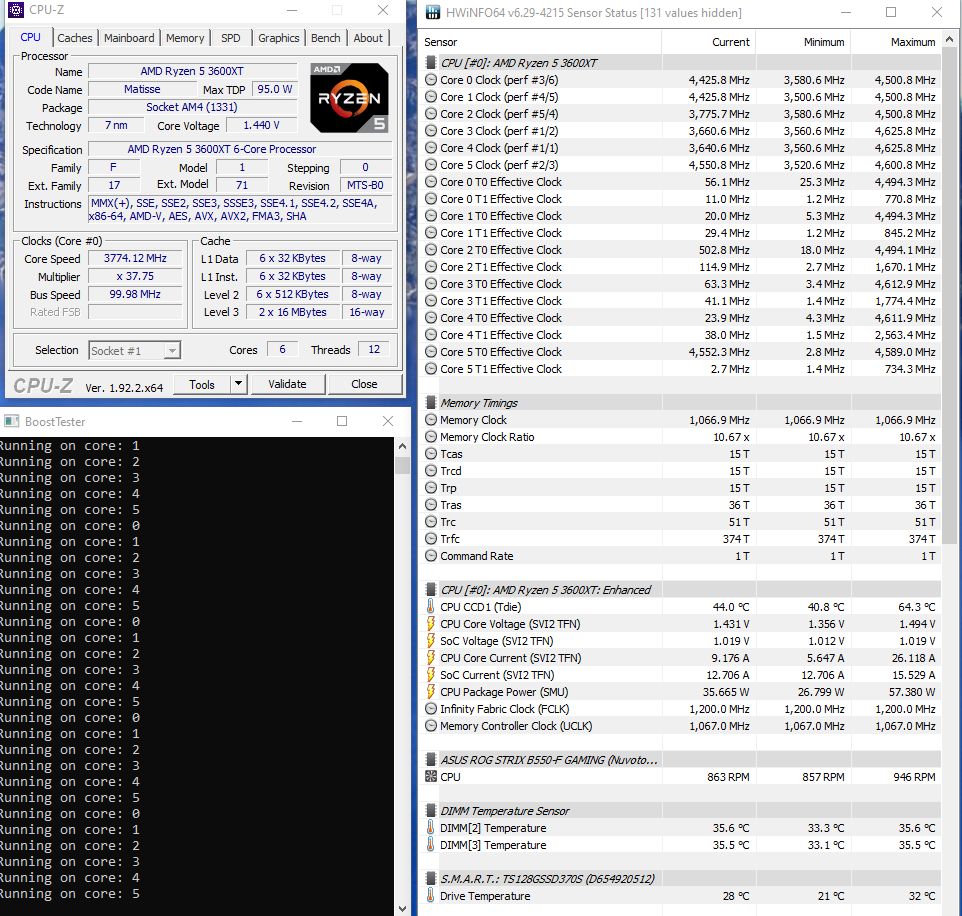Click the Core Speed value field 3774.12 MHz
Viewport: 962px width, 916px height.
coord(135,258)
